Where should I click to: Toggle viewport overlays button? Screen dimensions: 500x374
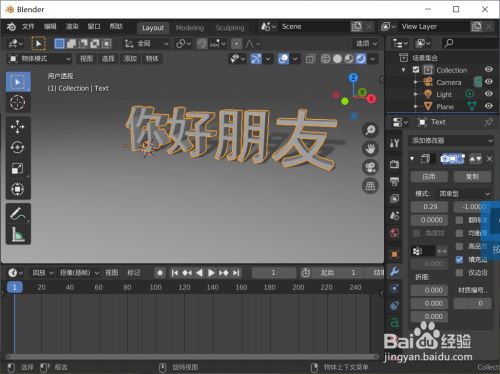coord(283,59)
